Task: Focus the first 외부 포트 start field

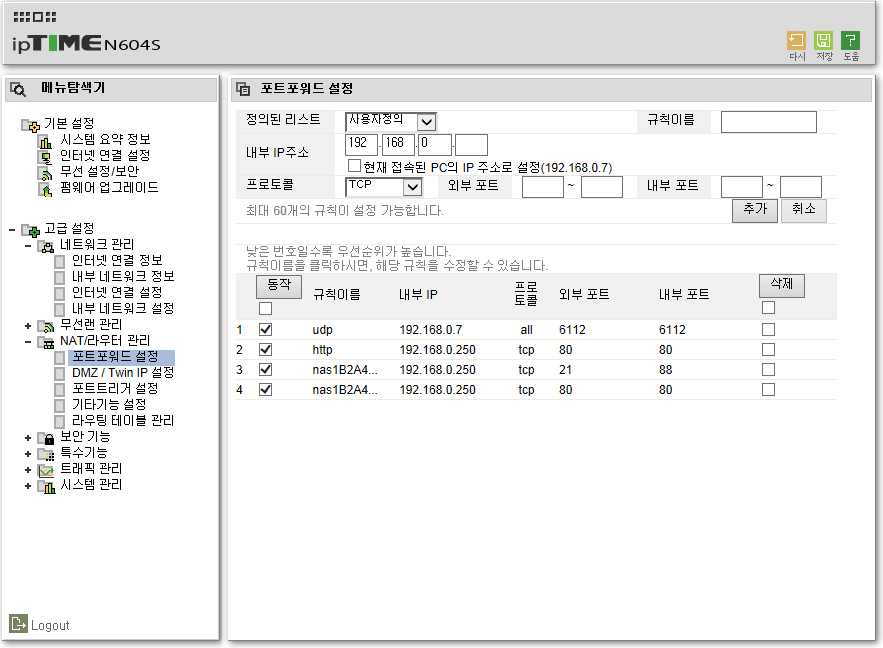Action: coord(543,187)
